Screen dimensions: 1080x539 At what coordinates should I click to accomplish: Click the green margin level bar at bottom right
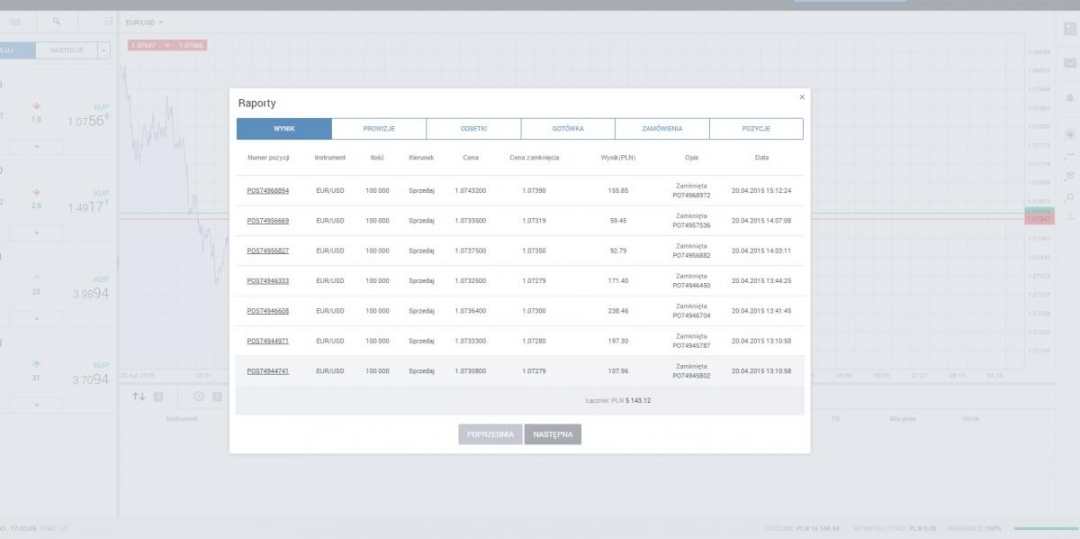tap(1045, 528)
